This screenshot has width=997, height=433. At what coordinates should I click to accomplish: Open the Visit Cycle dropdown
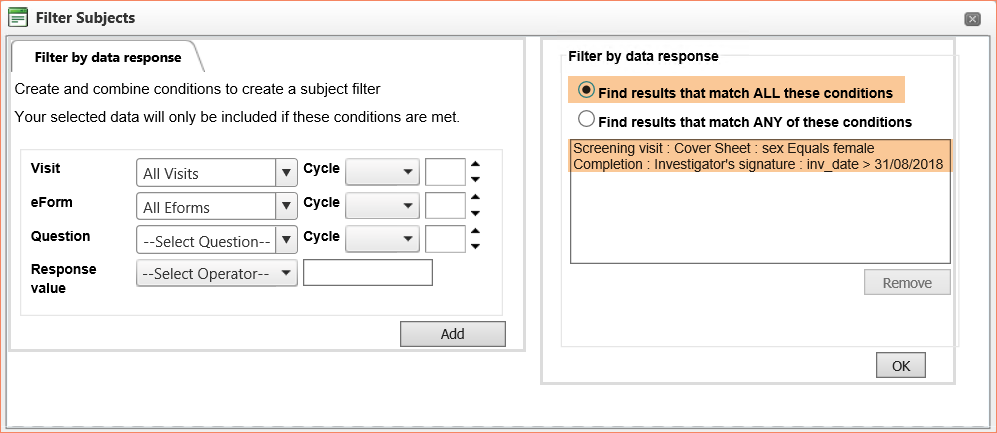pos(382,172)
